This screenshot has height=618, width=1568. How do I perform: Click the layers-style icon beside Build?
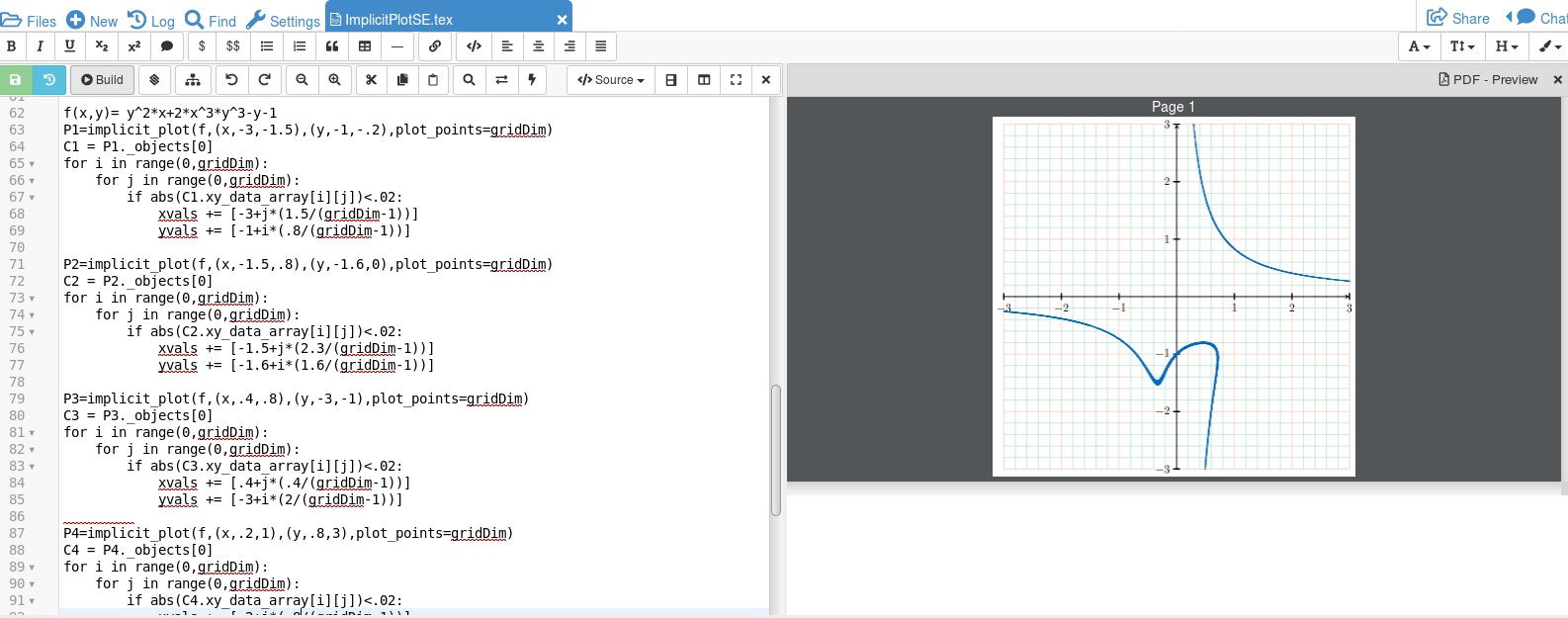click(154, 80)
